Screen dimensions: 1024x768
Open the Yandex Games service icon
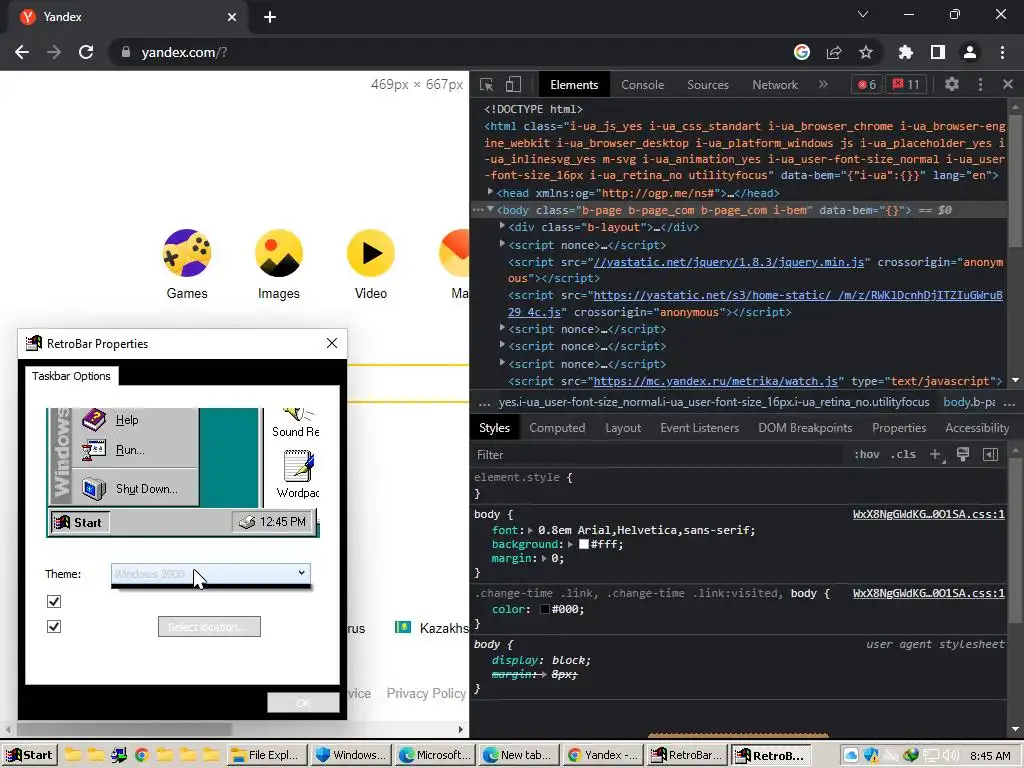[187, 253]
